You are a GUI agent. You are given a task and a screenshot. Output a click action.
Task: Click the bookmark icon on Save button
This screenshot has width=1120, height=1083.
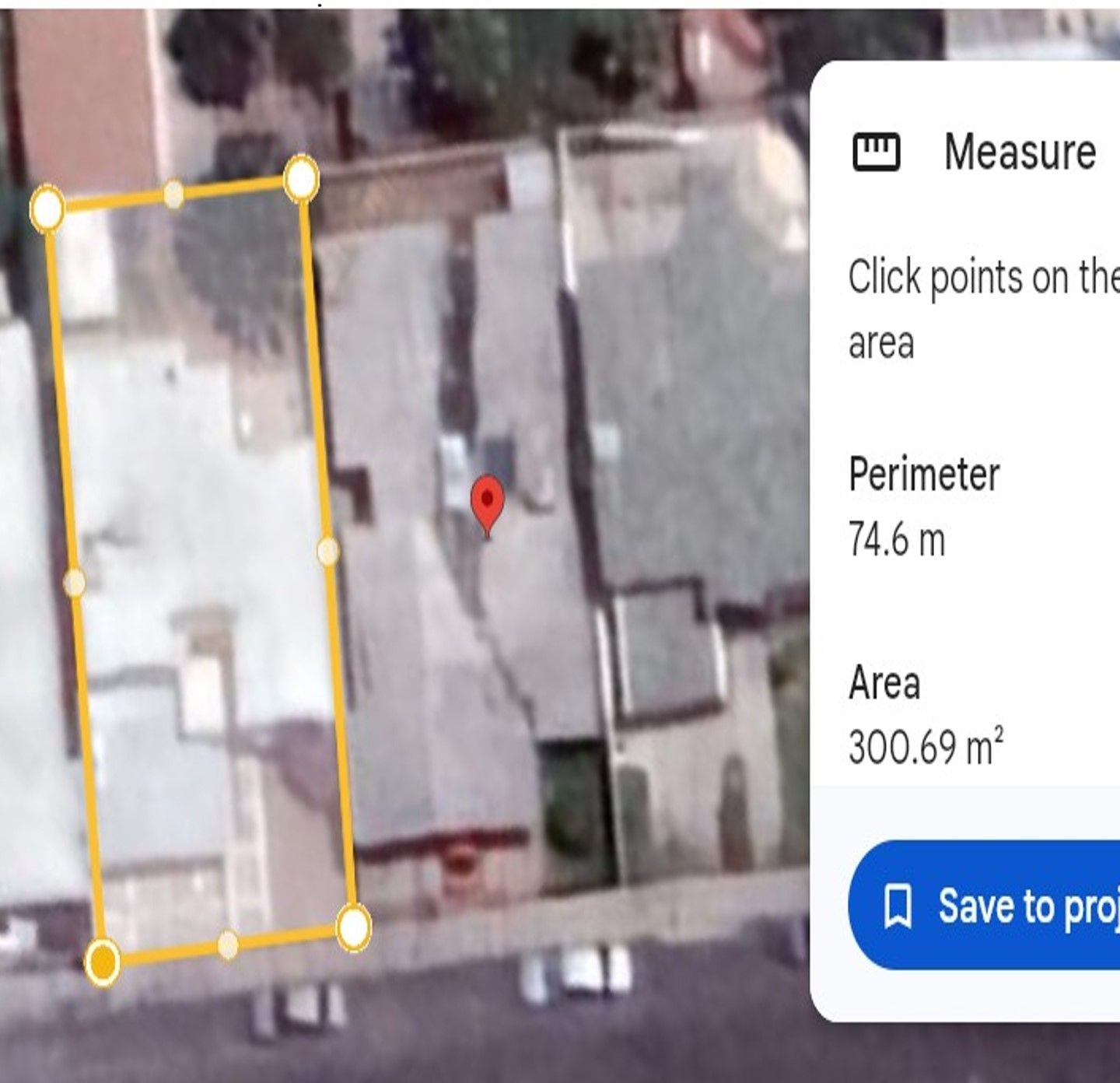pyautogui.click(x=898, y=906)
